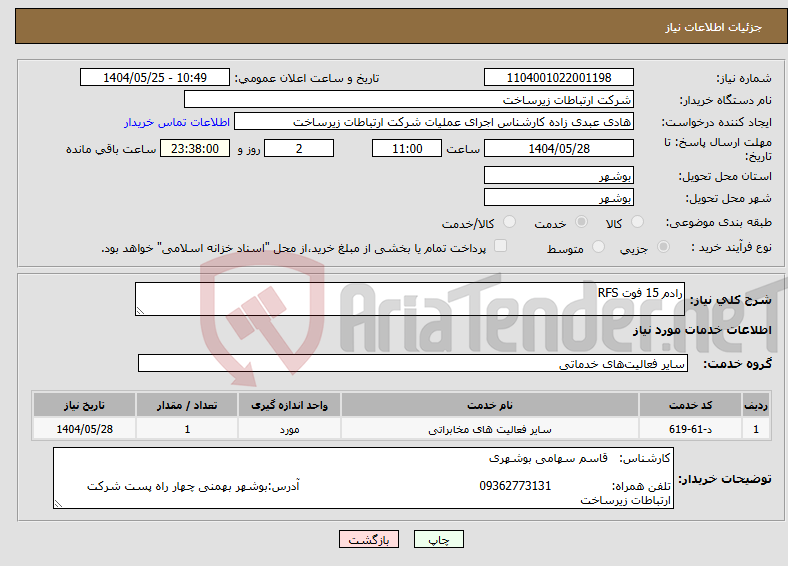
Task: Open the اطلاعات تماس خریدار link
Action: pyautogui.click(x=177, y=122)
